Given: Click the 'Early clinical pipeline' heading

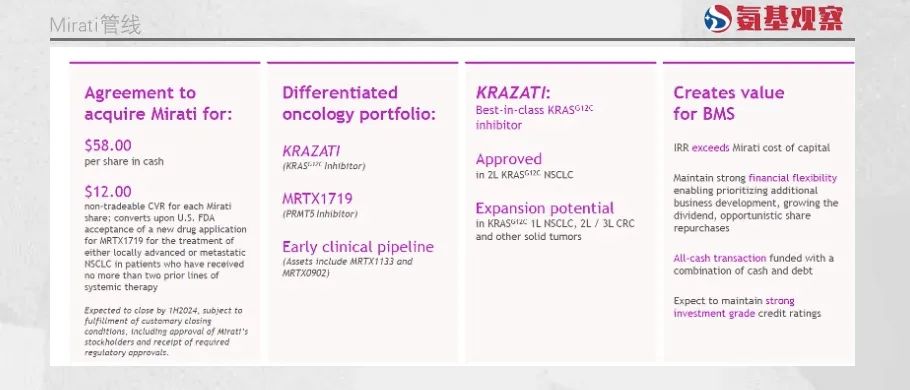Looking at the screenshot, I should tap(358, 247).
